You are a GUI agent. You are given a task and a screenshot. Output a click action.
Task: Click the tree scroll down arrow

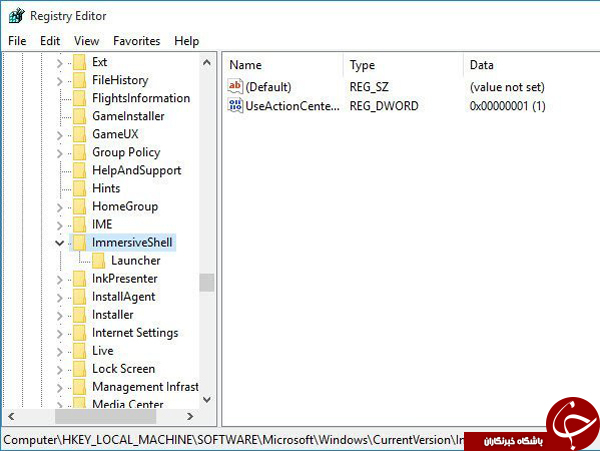(x=207, y=400)
